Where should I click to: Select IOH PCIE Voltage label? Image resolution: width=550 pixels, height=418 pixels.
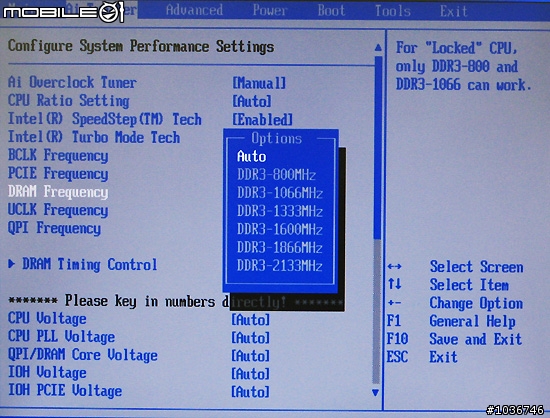(x=65, y=391)
